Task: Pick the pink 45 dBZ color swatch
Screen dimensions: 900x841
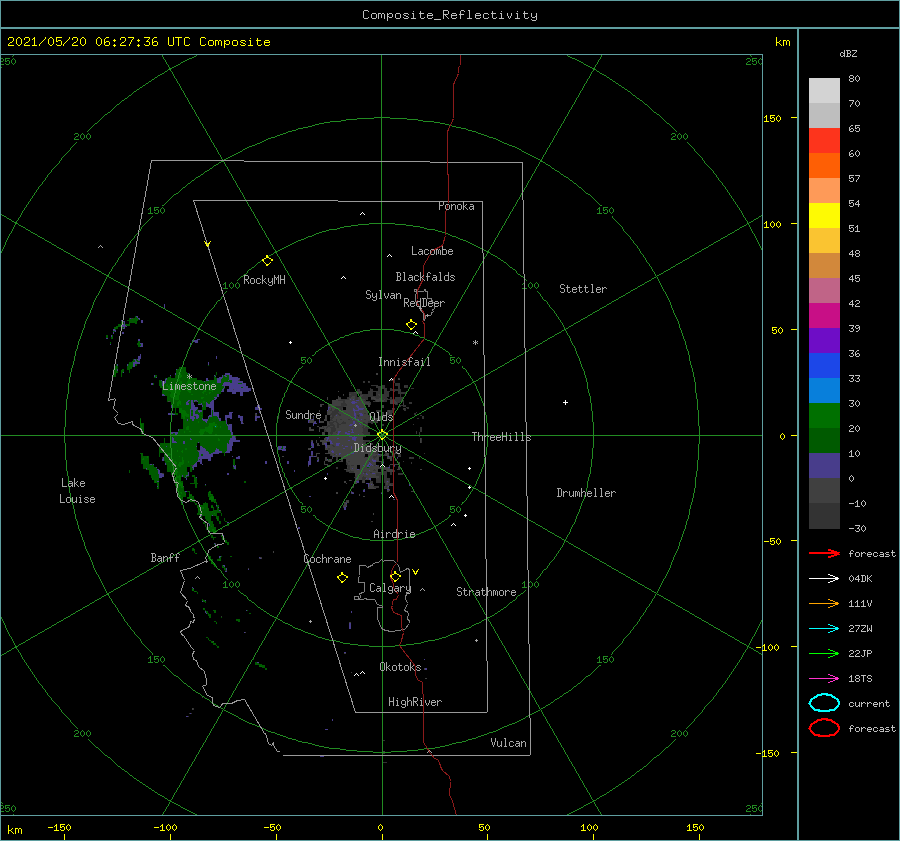Action: pos(824,290)
